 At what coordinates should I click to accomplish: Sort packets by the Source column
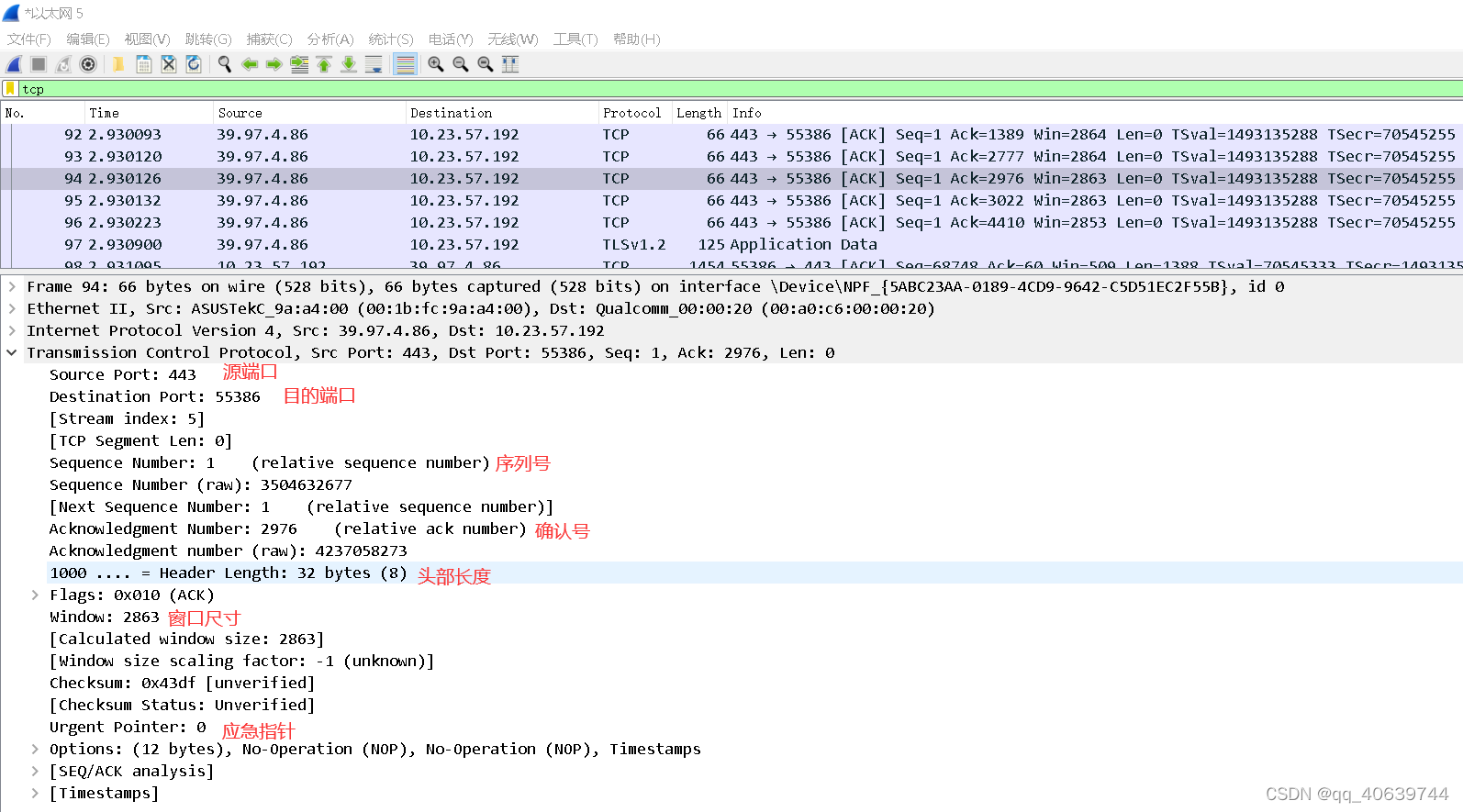[310, 113]
